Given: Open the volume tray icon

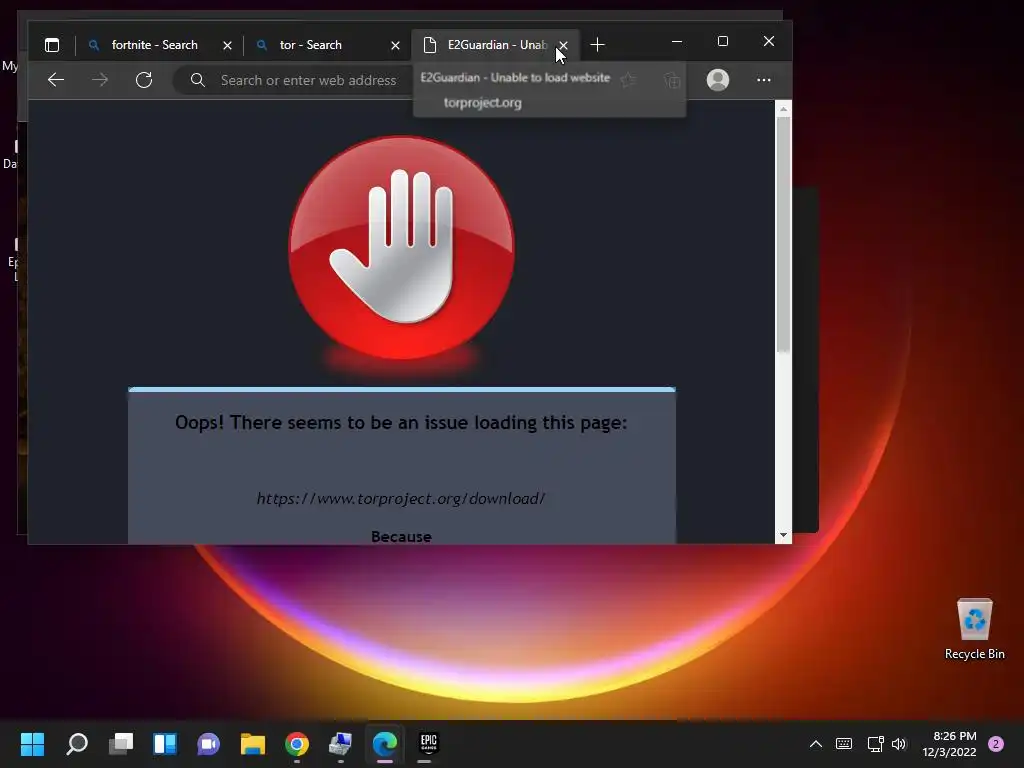Looking at the screenshot, I should click(899, 743).
